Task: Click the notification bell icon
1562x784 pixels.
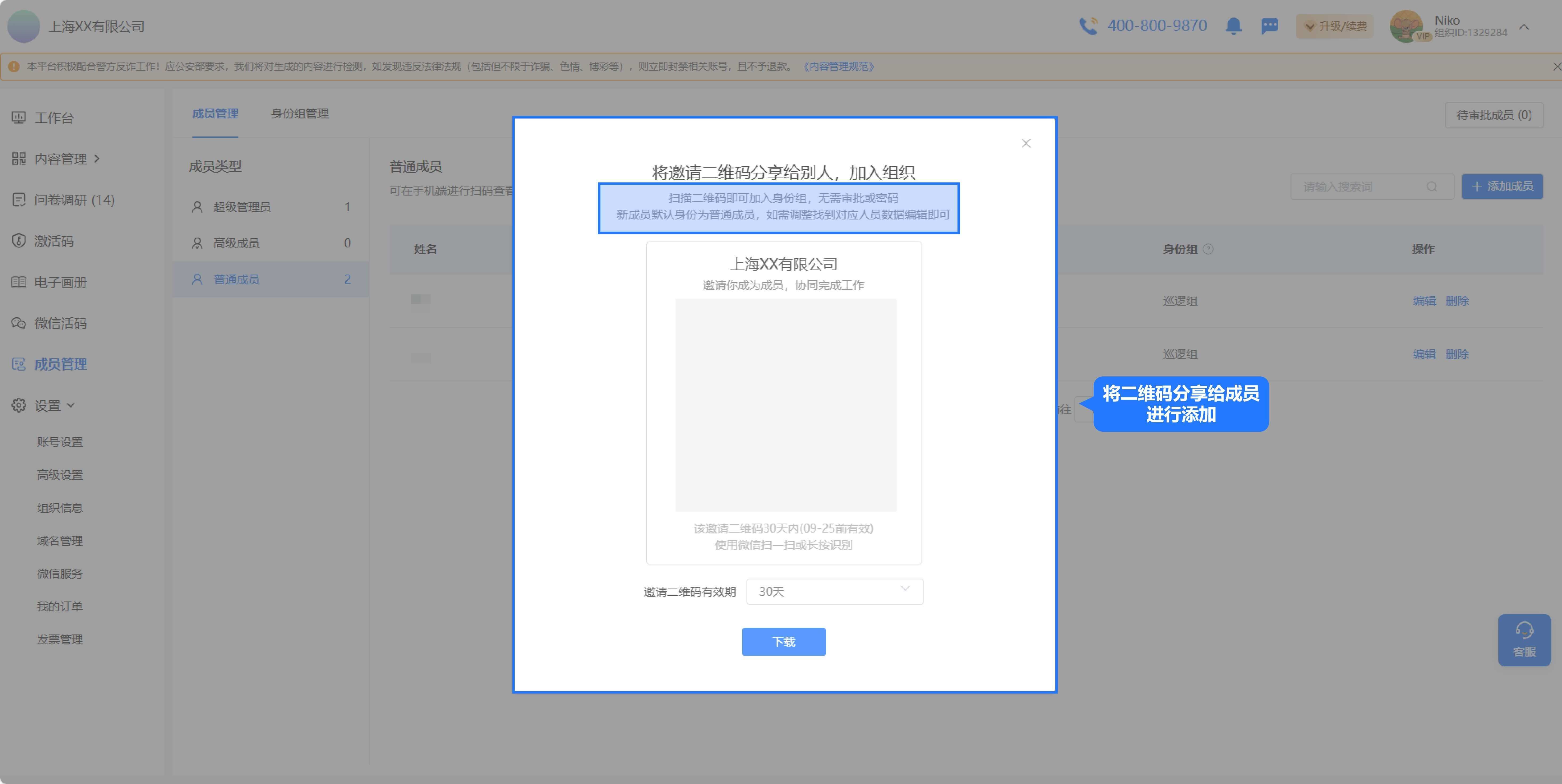Action: (x=1233, y=26)
